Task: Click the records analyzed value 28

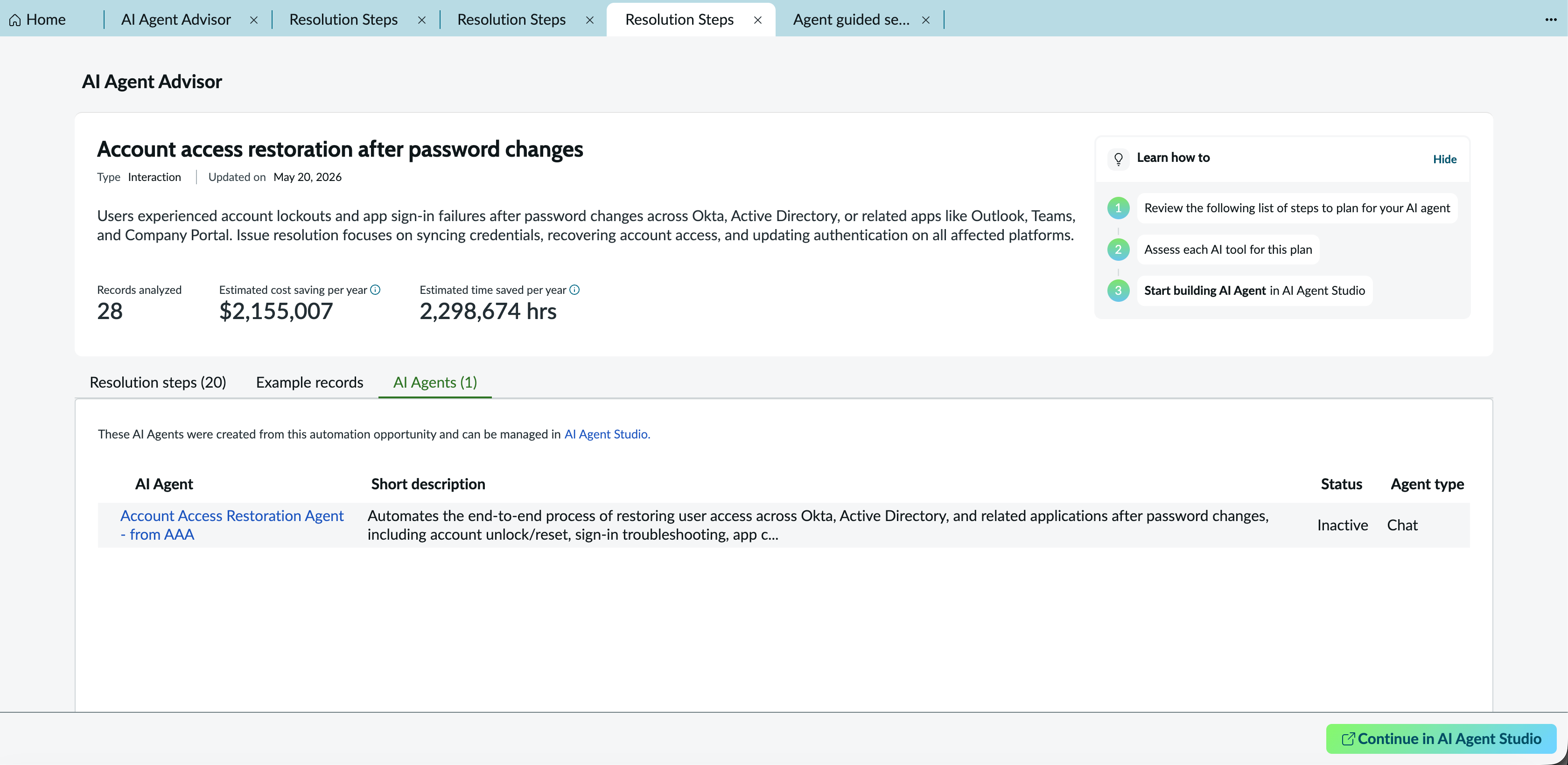Action: (110, 311)
